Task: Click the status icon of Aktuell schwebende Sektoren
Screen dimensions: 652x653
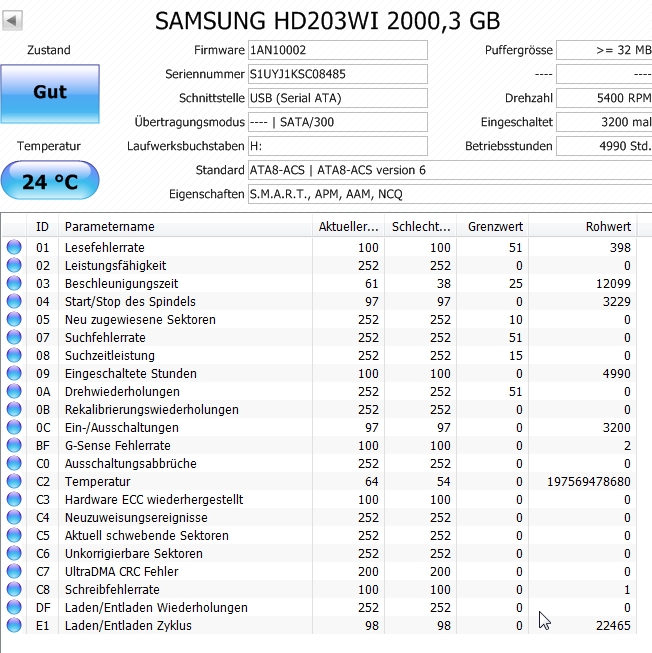Action: click(x=14, y=535)
